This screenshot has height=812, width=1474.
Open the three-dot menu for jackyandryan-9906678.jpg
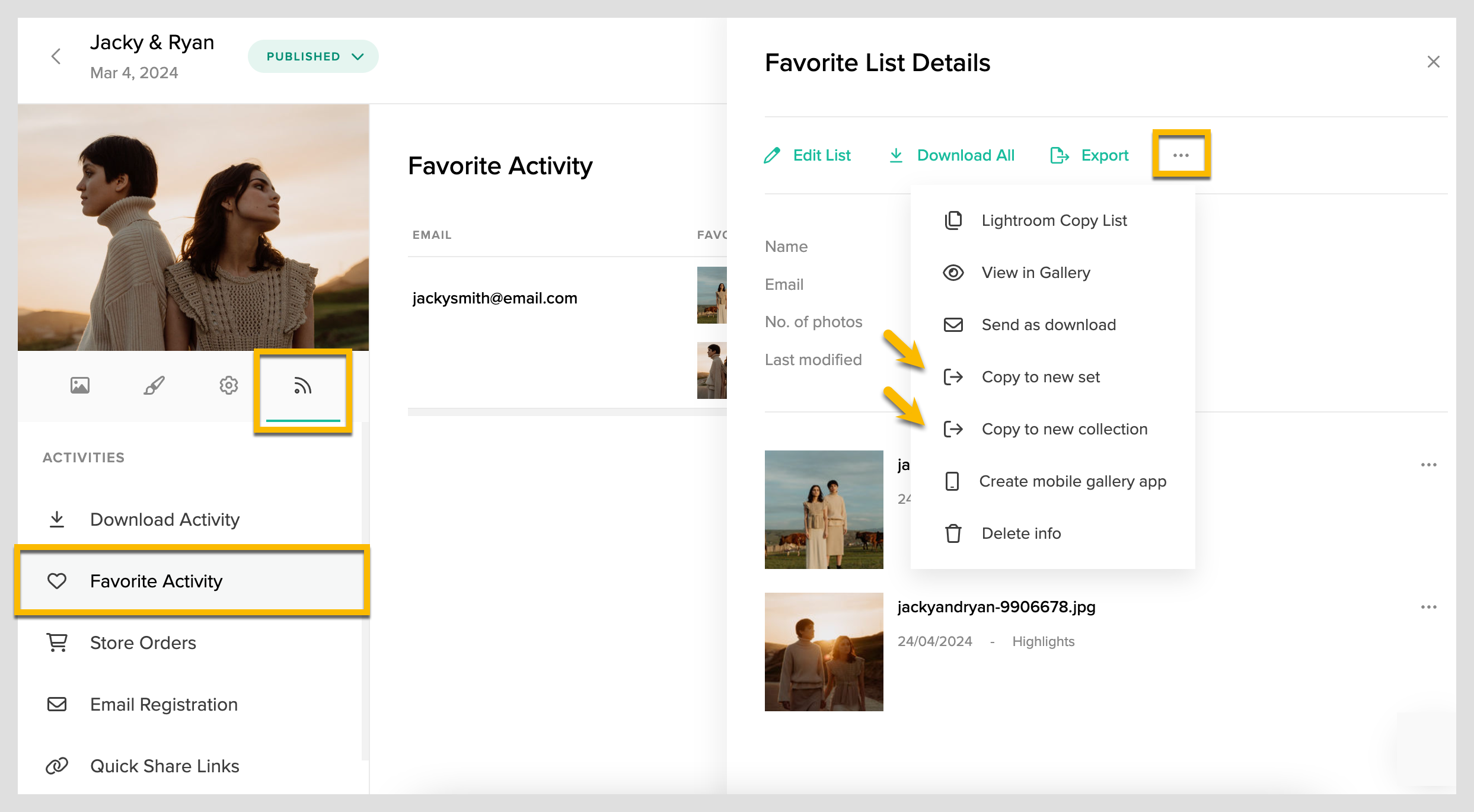pos(1430,606)
